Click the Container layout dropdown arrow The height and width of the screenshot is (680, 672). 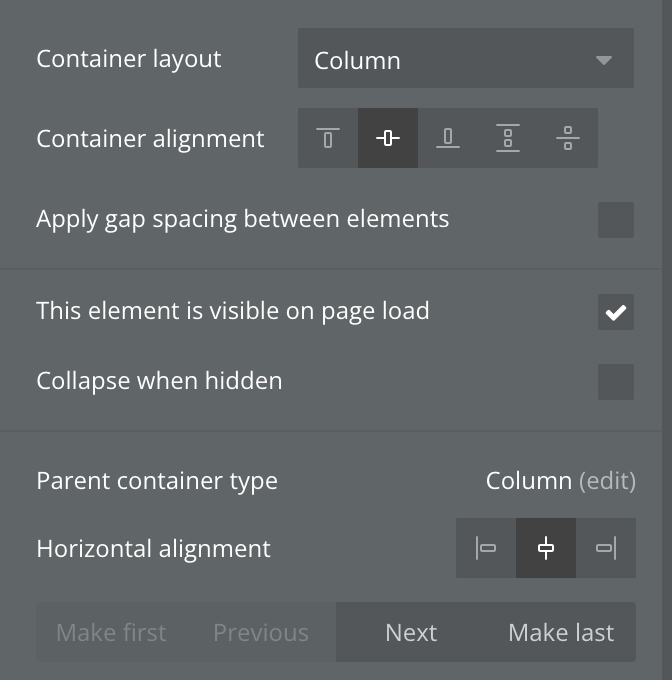(604, 60)
